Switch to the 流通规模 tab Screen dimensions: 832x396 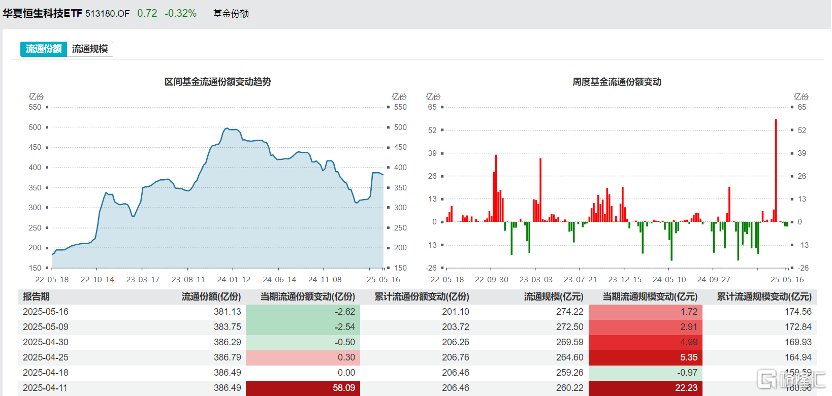[x=90, y=49]
